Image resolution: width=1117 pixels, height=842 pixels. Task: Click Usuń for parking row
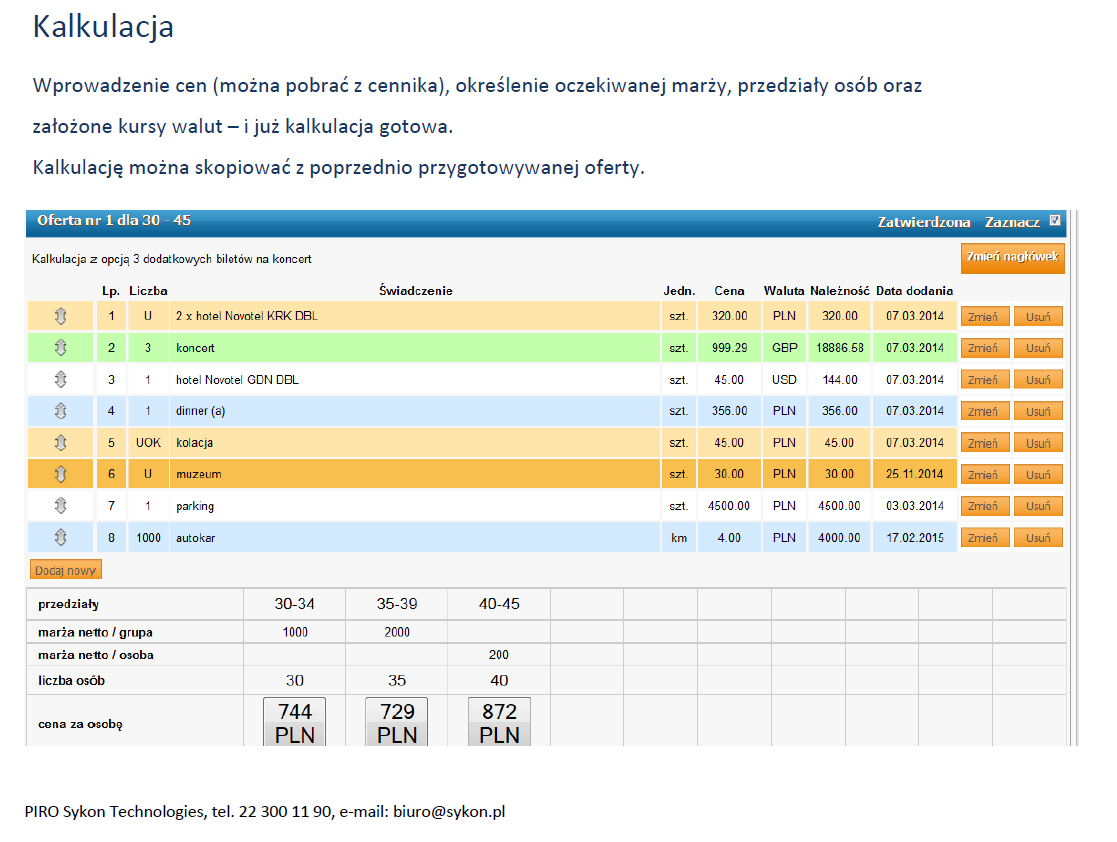[x=1038, y=506]
